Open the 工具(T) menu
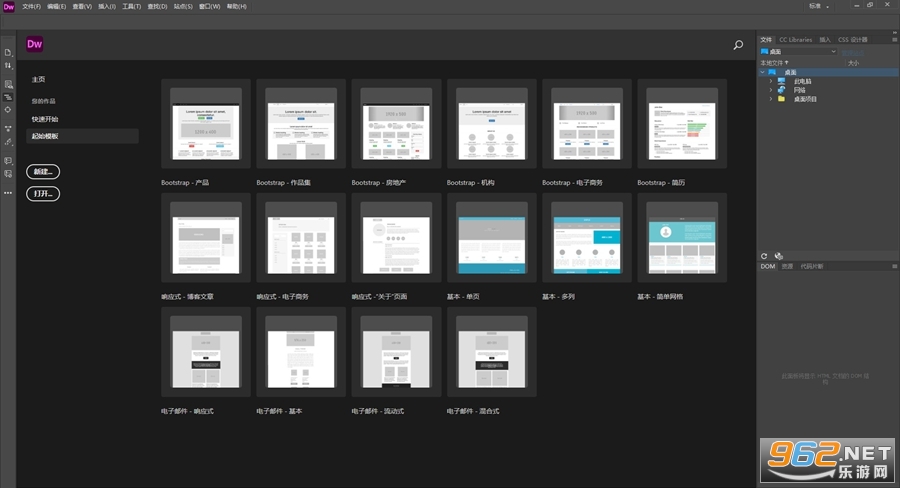This screenshot has width=900, height=488. coord(131,6)
